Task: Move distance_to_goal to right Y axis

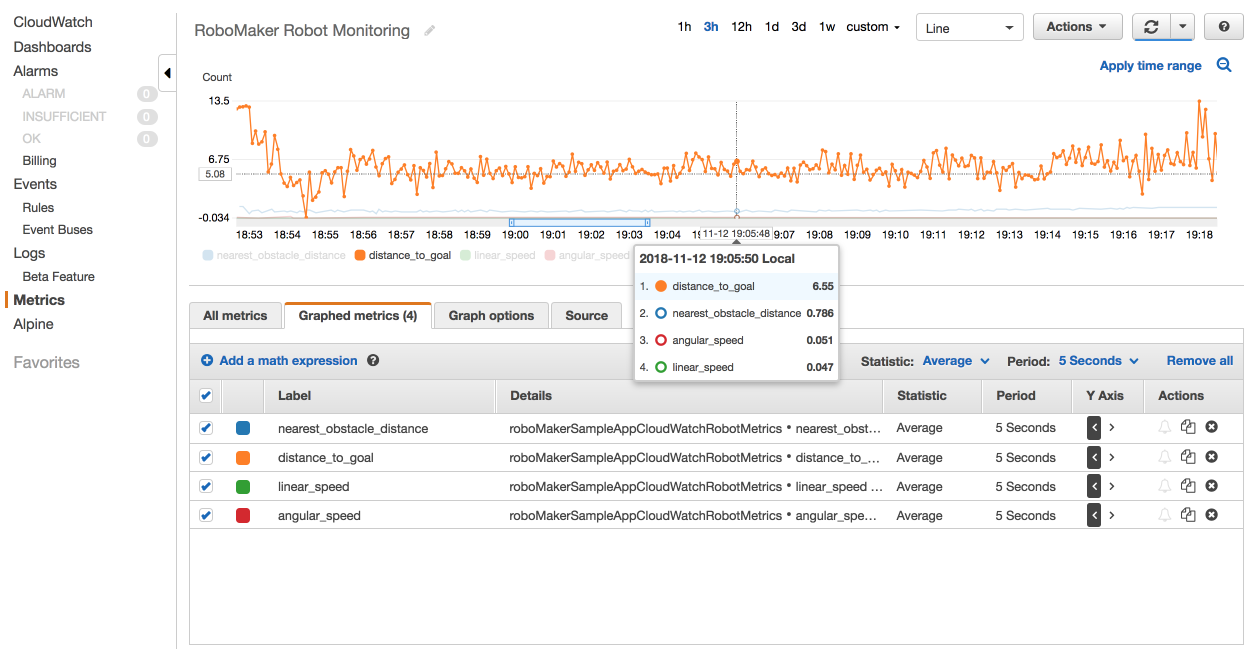Action: [1111, 457]
